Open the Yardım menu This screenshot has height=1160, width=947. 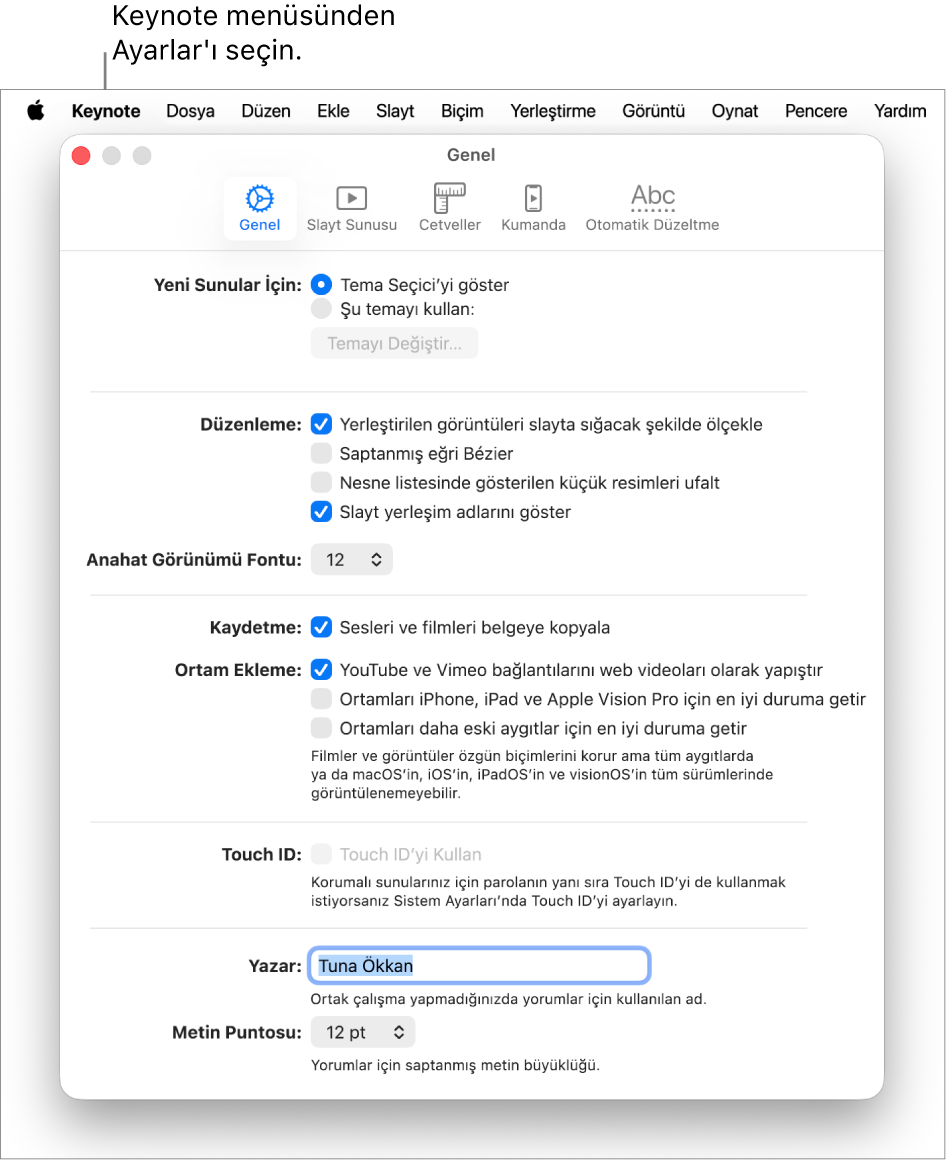900,111
